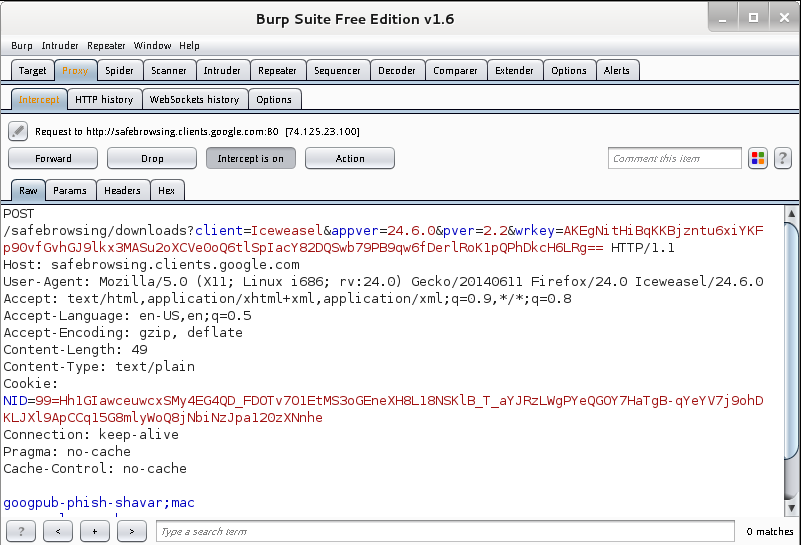Switch to the Extender tab
Viewport: 801px width, 545px height.
pyautogui.click(x=514, y=70)
